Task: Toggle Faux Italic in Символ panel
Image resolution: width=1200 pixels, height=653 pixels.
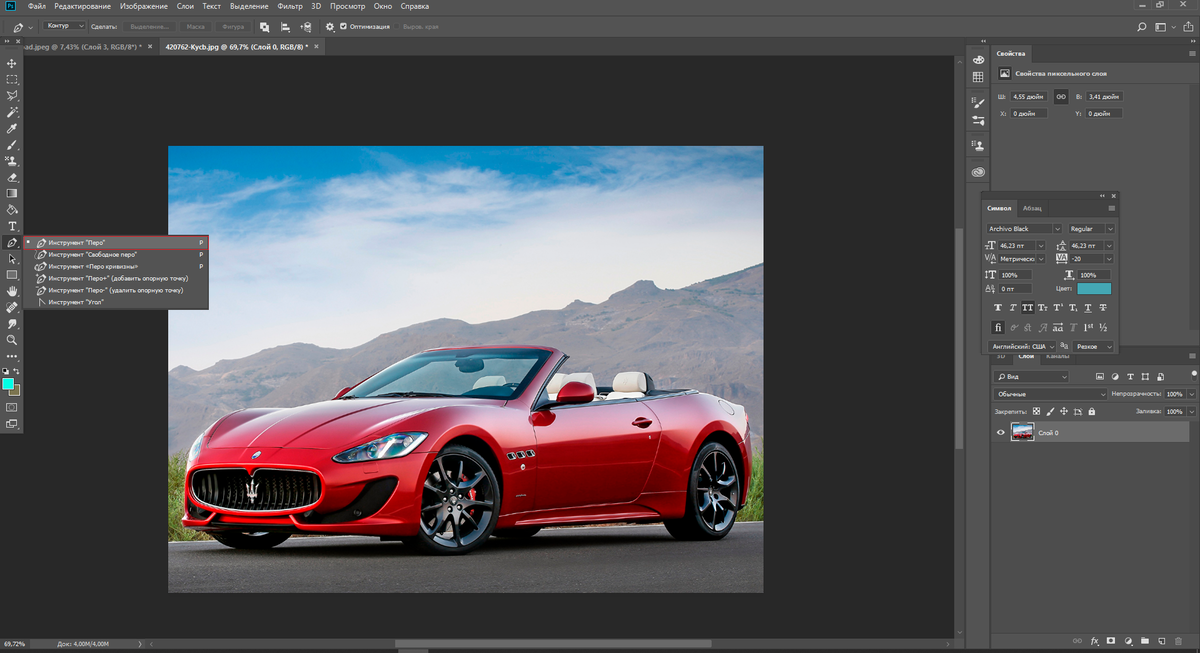Action: (x=1013, y=307)
